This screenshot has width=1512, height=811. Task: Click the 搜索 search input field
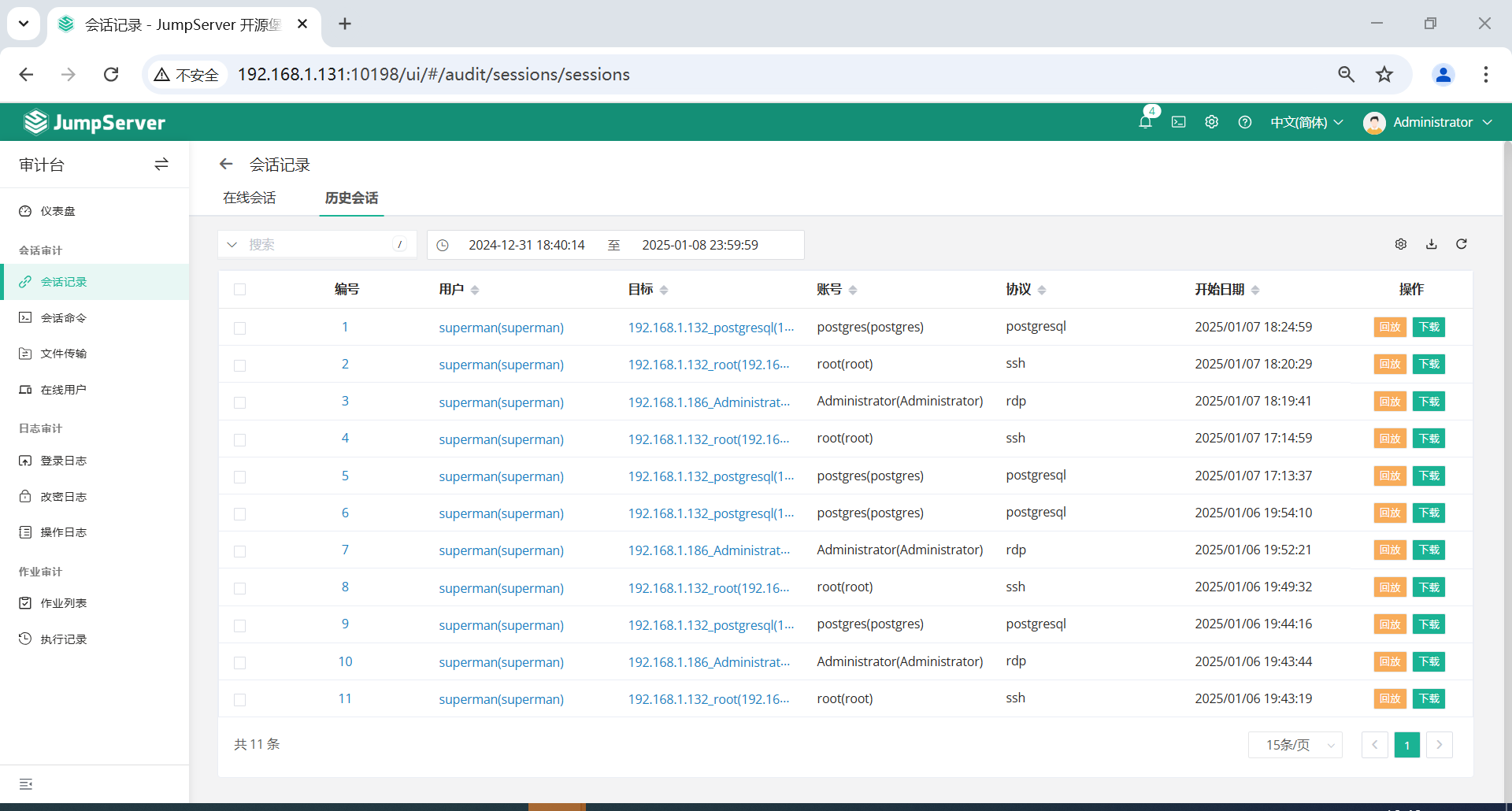point(319,245)
